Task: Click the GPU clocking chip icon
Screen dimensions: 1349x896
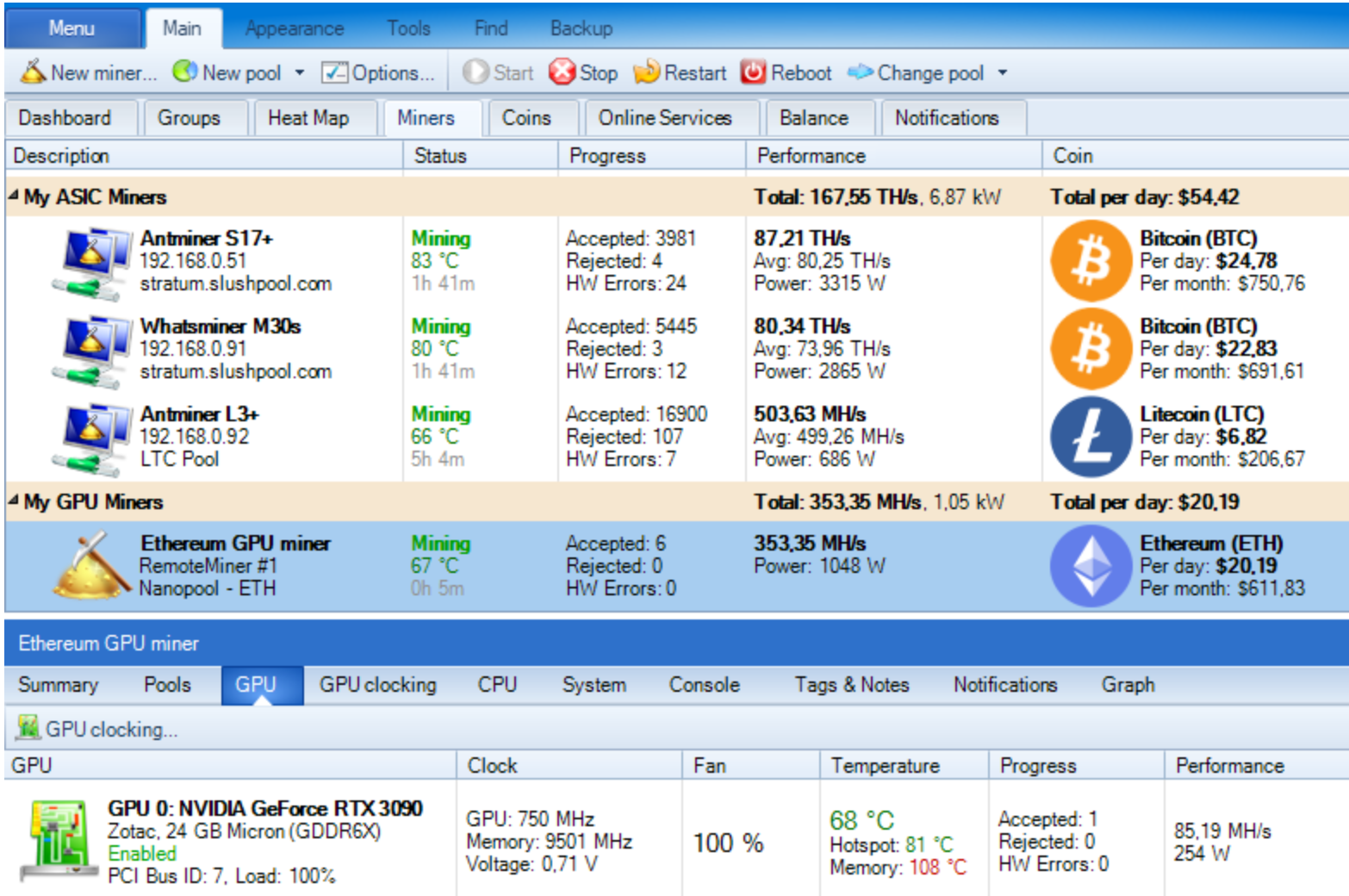Action: tap(28, 729)
